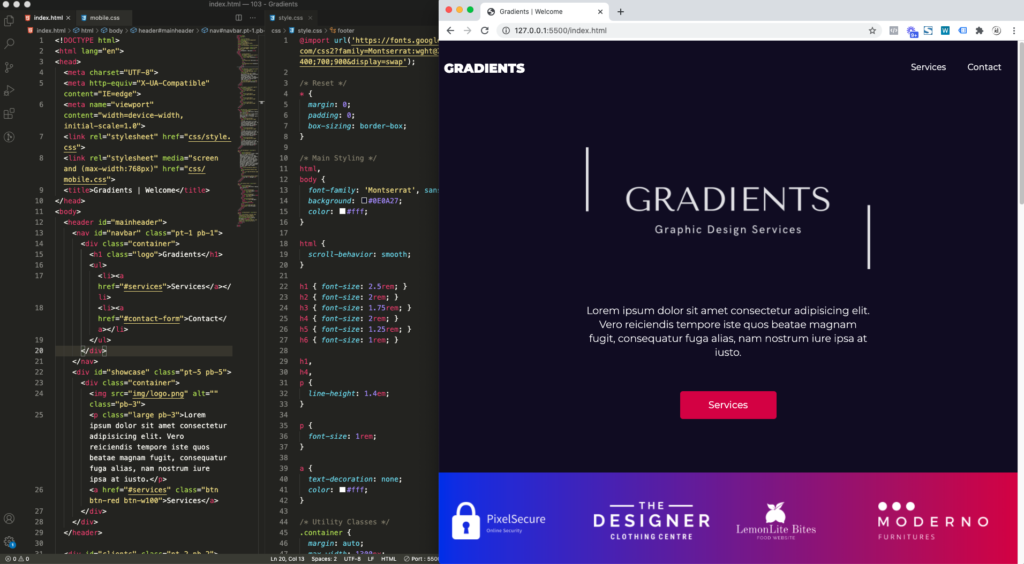
Task: Select the style.css editor tab
Action: (291, 18)
